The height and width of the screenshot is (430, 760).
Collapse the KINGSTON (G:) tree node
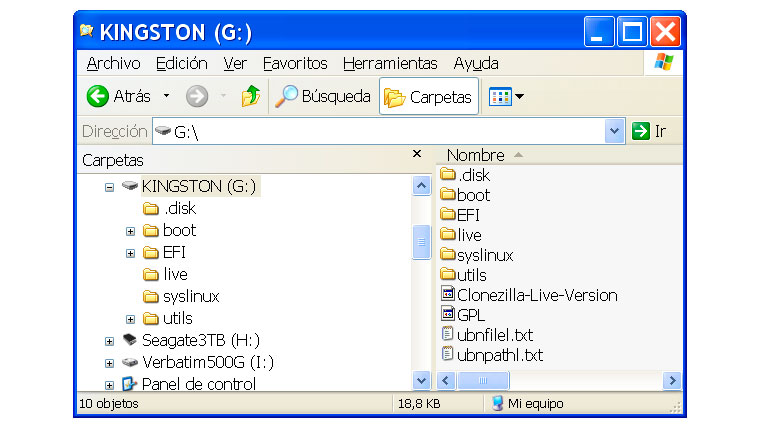click(110, 187)
